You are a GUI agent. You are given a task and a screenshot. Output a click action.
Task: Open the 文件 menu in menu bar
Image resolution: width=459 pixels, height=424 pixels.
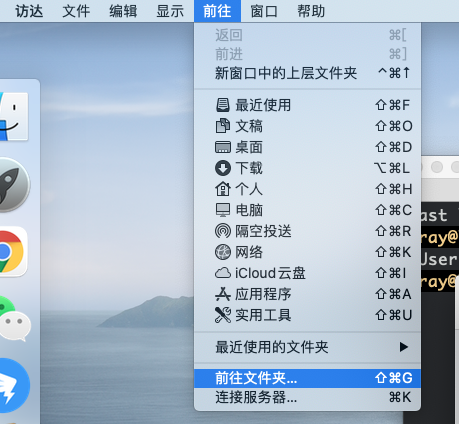(76, 11)
